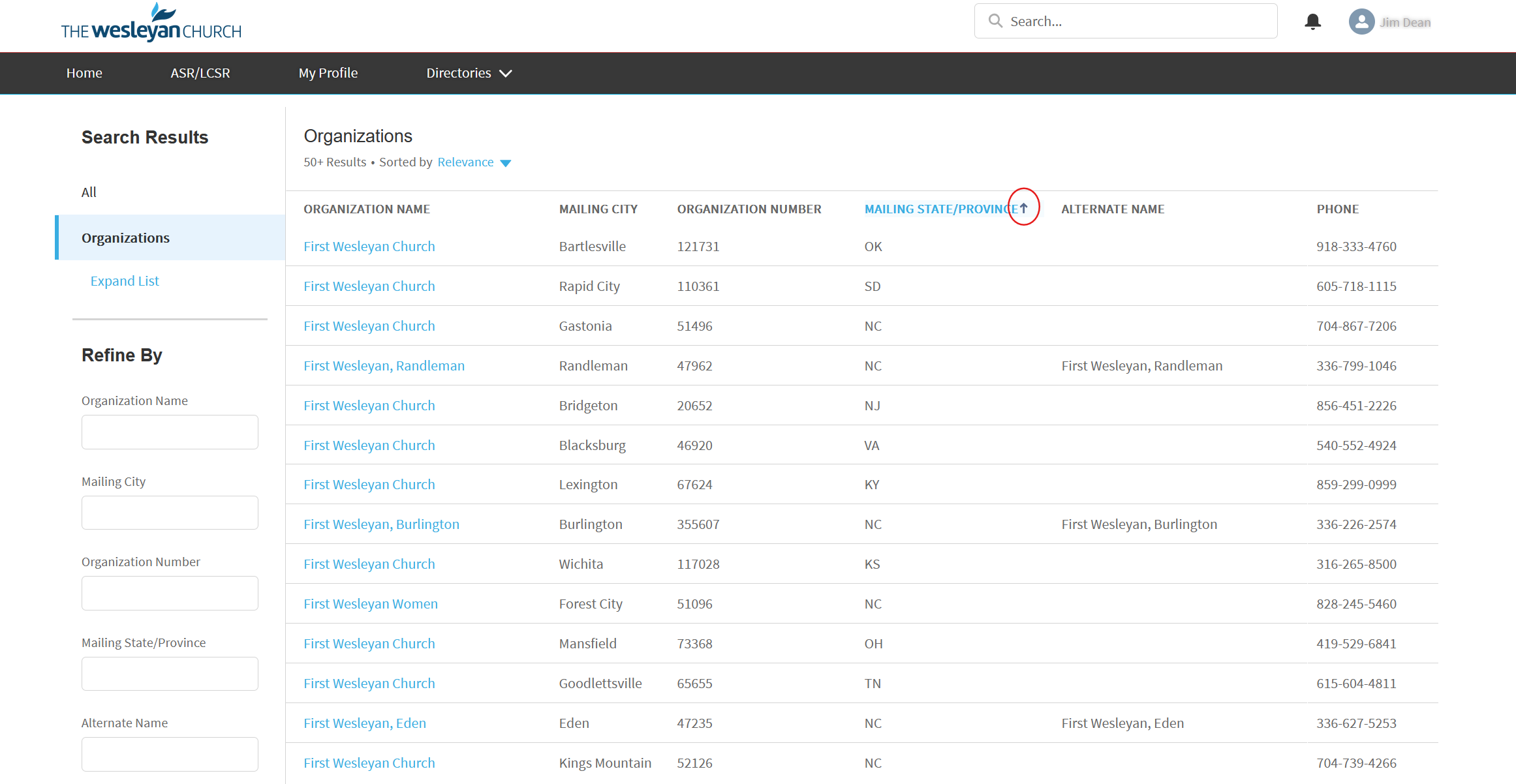The height and width of the screenshot is (784, 1516).
Task: Click the notification bell icon
Action: click(1312, 22)
